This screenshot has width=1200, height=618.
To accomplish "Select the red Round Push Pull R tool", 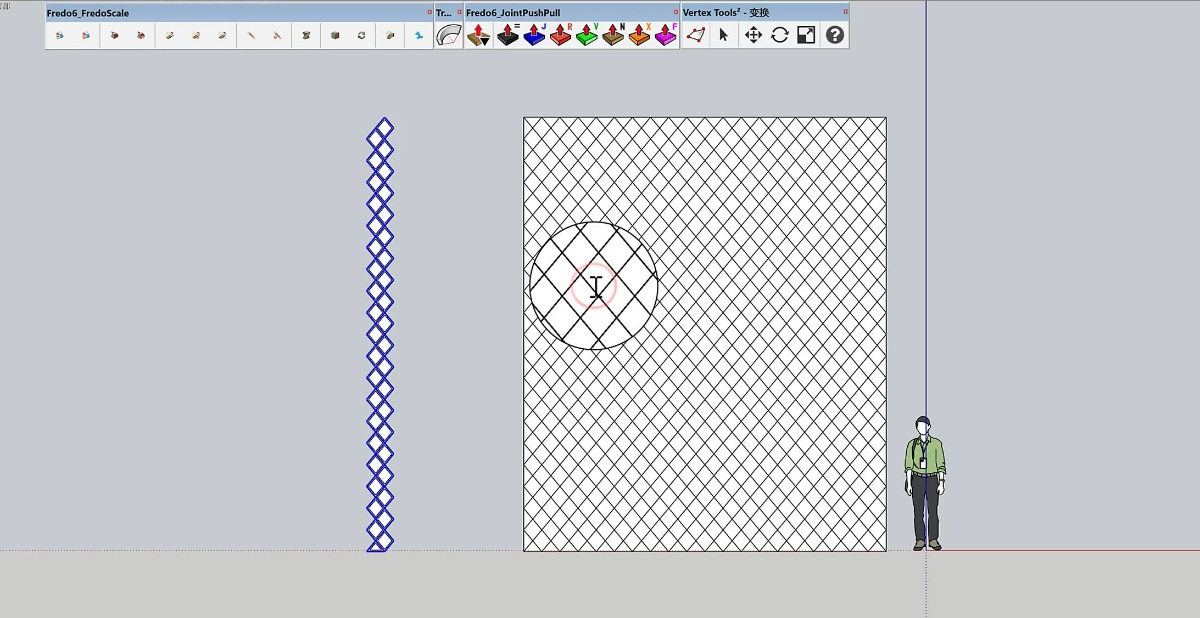I will [560, 36].
